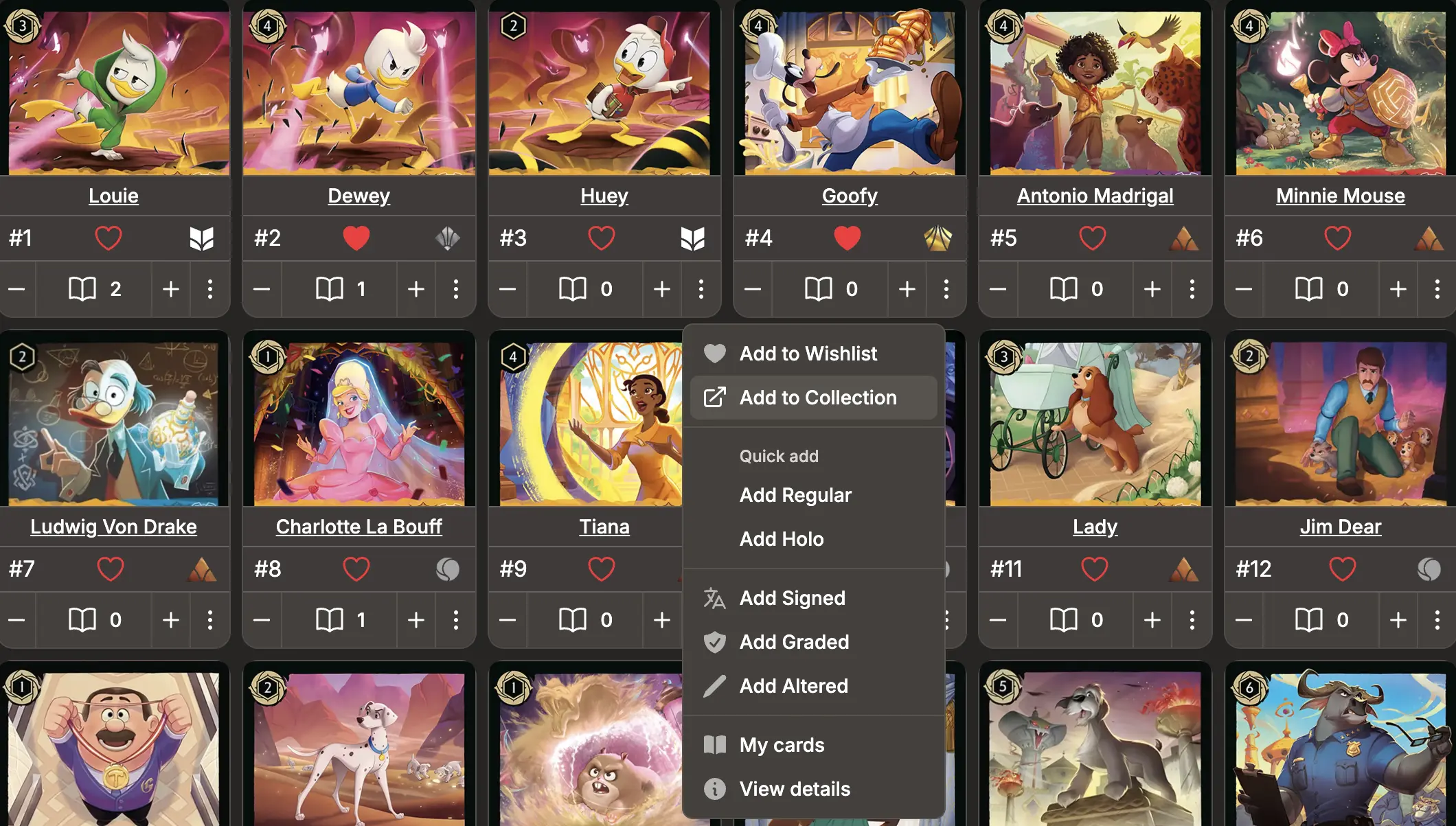Choose Add Holo from quick add

(782, 539)
